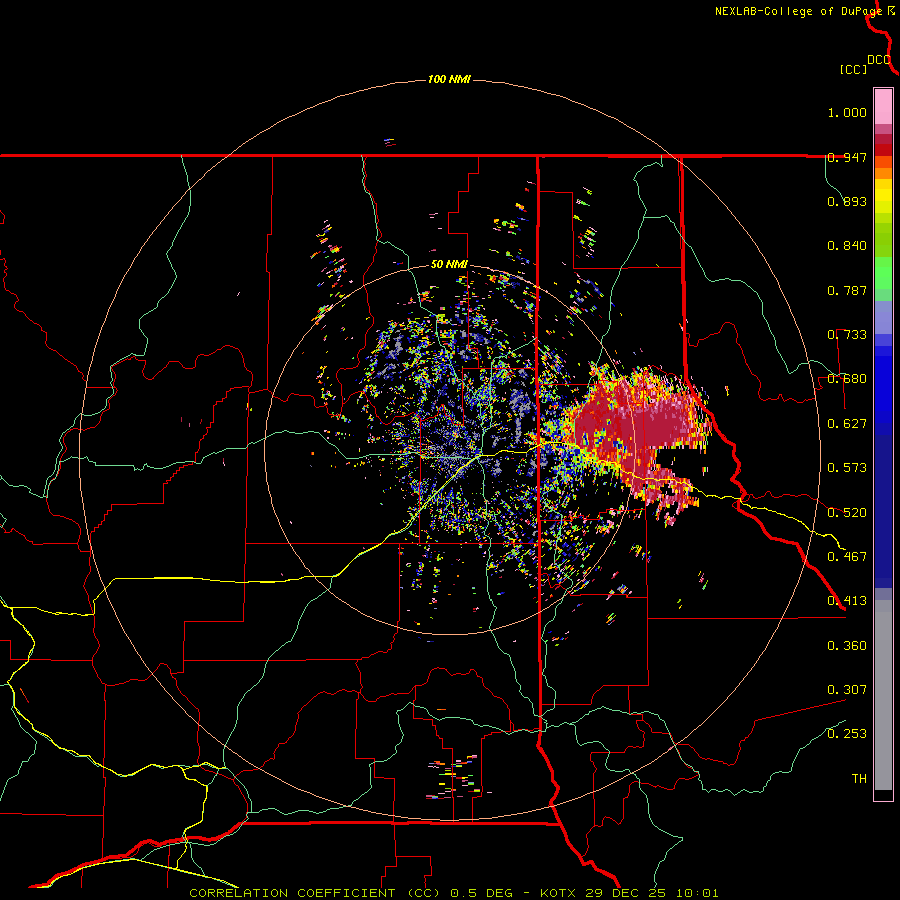Click the 100 NMI range ring label
900x900 pixels.
click(449, 79)
